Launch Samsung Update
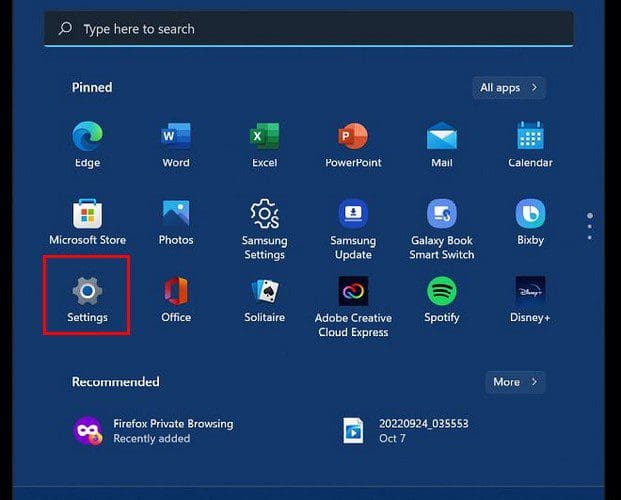 pos(353,229)
